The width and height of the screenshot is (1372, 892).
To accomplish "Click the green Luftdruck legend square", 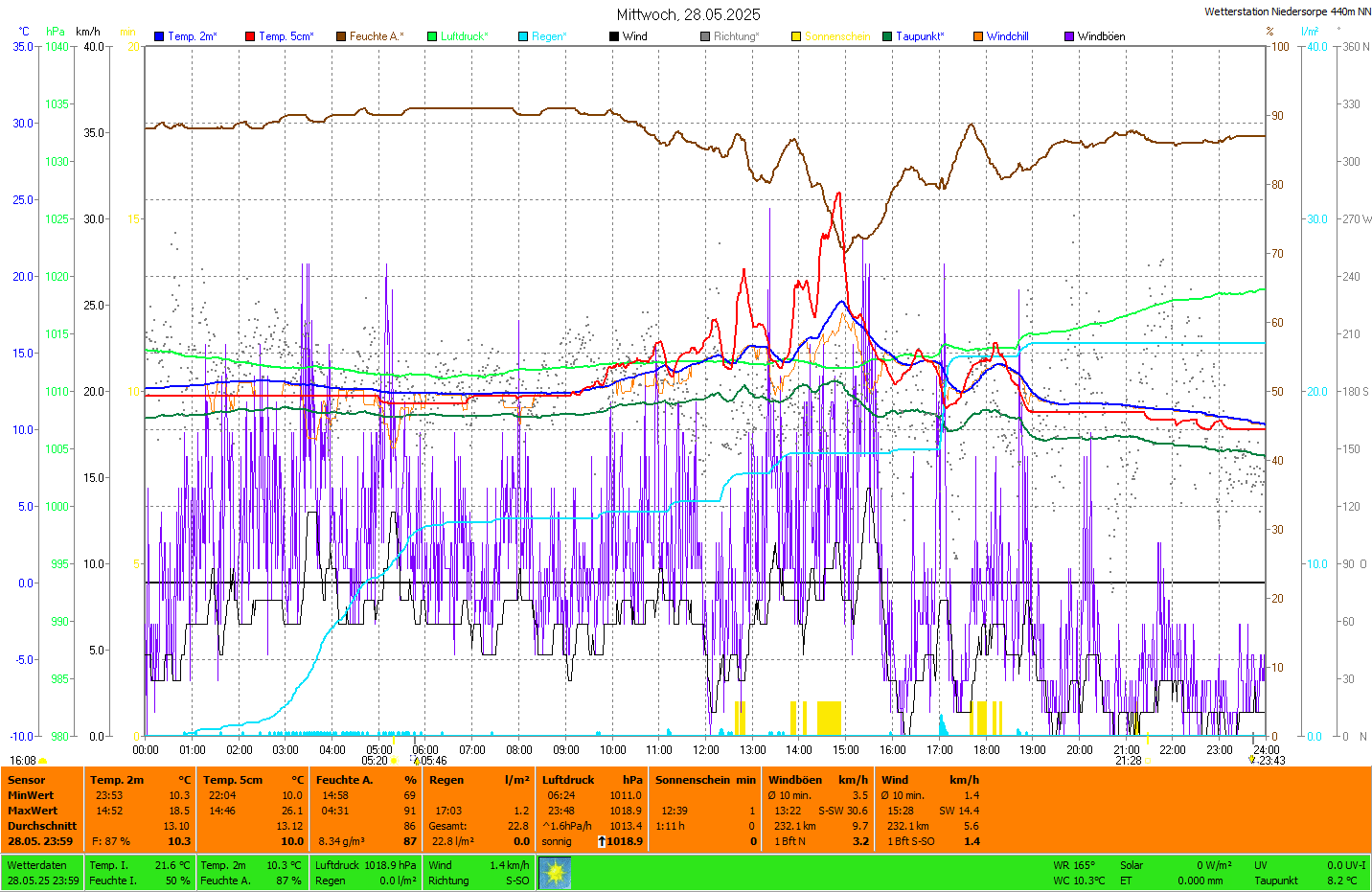I will point(432,36).
